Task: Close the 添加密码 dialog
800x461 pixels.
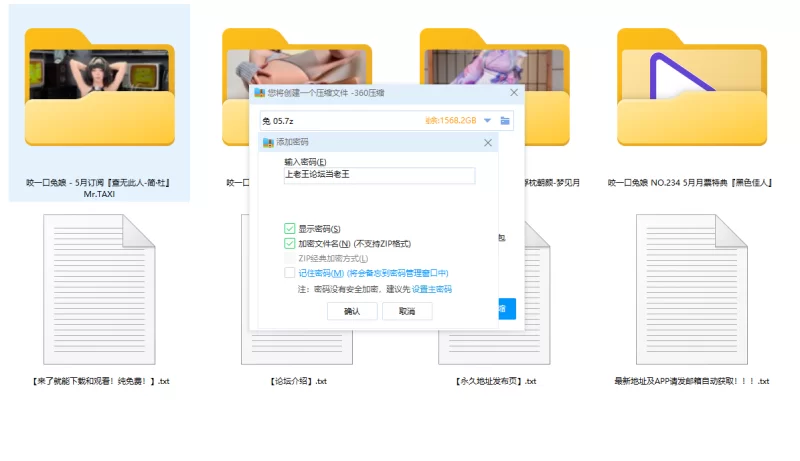Action: pyautogui.click(x=488, y=143)
